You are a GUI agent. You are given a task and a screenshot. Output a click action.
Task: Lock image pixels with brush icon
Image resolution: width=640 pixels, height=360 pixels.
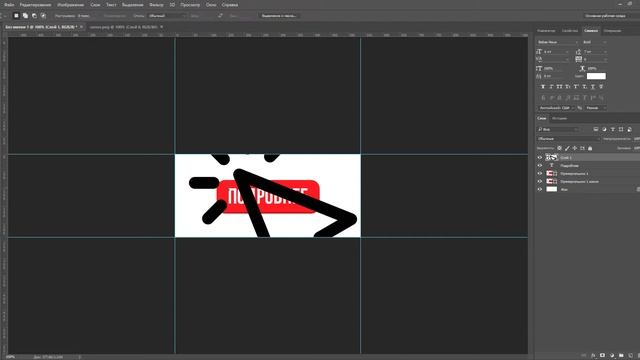tap(567, 148)
